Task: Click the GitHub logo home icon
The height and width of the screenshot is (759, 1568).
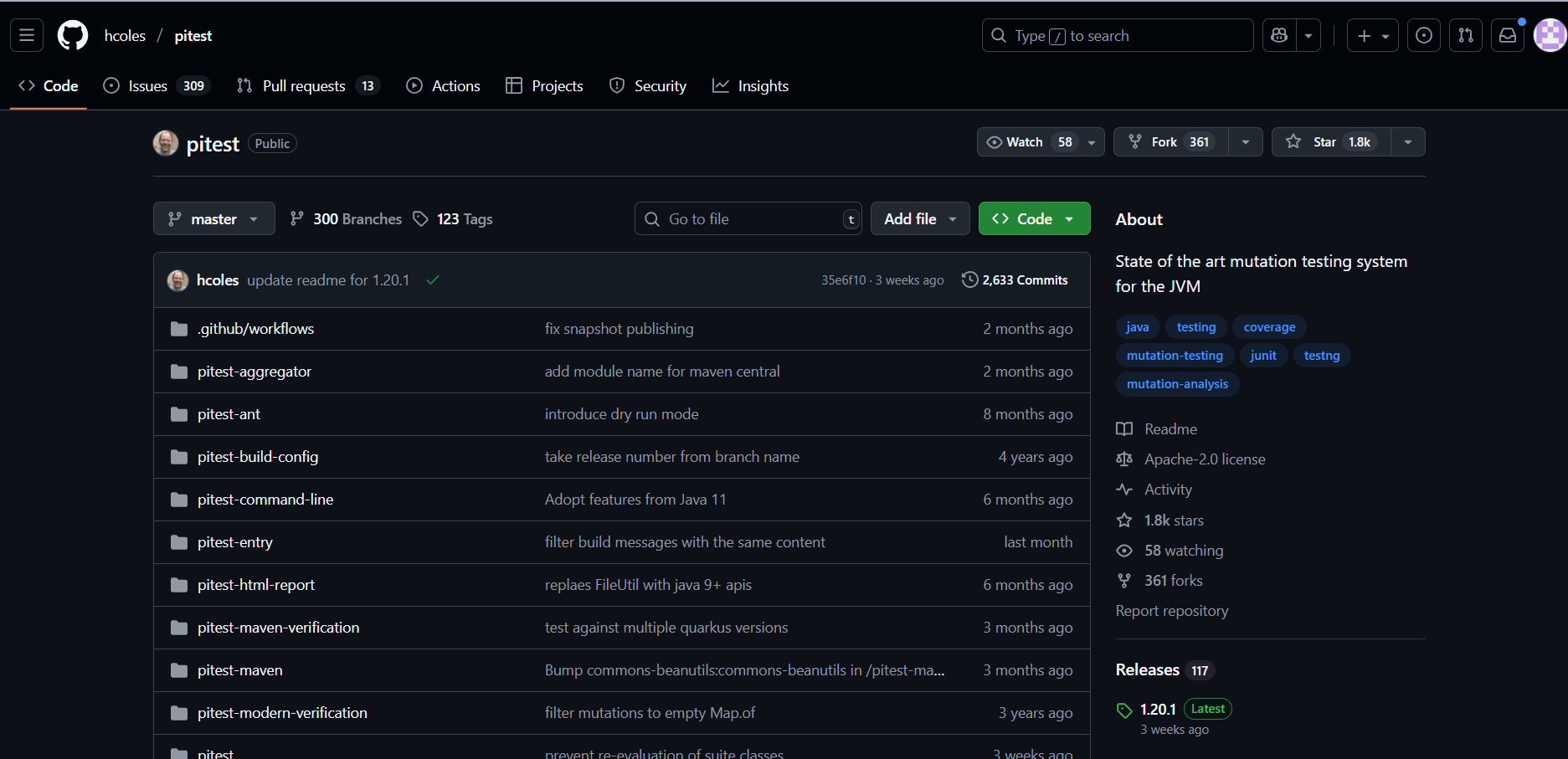Action: pos(72,35)
